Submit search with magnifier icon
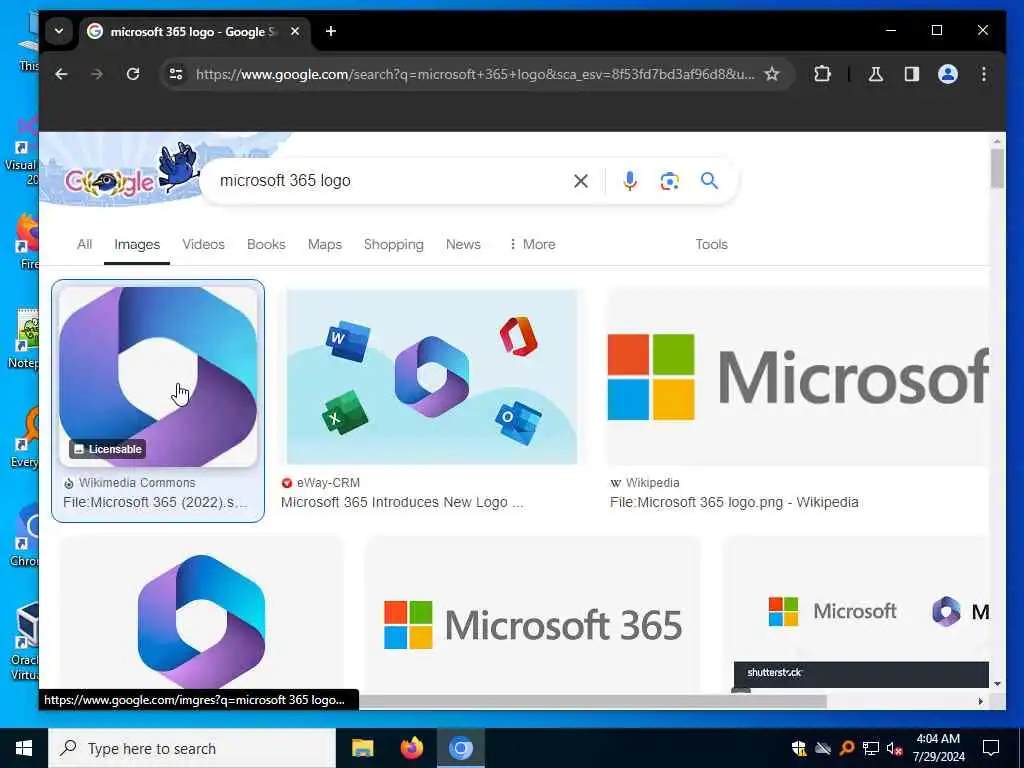This screenshot has height=768, width=1024. [709, 181]
